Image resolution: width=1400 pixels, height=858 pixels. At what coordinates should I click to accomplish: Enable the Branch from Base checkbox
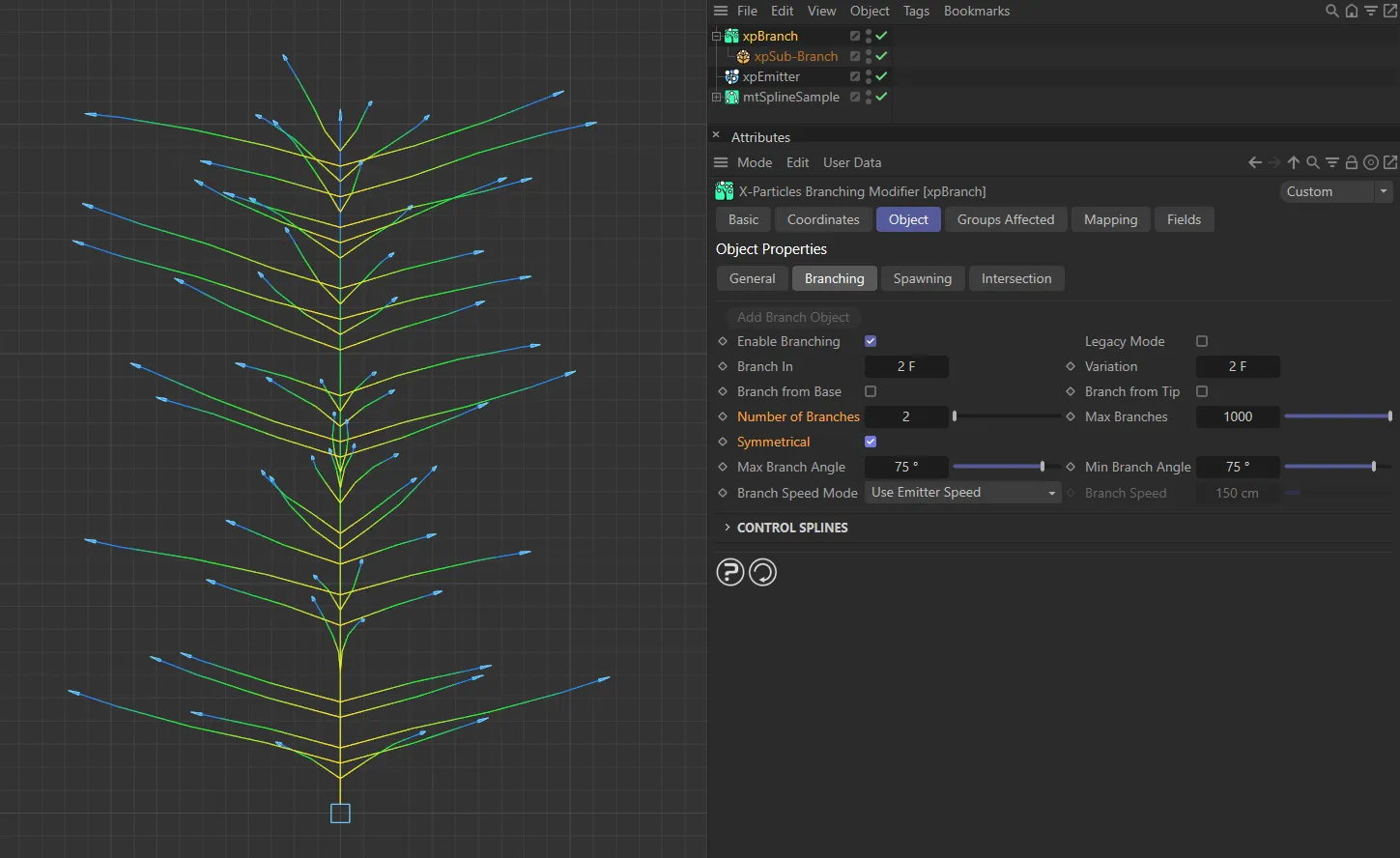[870, 391]
